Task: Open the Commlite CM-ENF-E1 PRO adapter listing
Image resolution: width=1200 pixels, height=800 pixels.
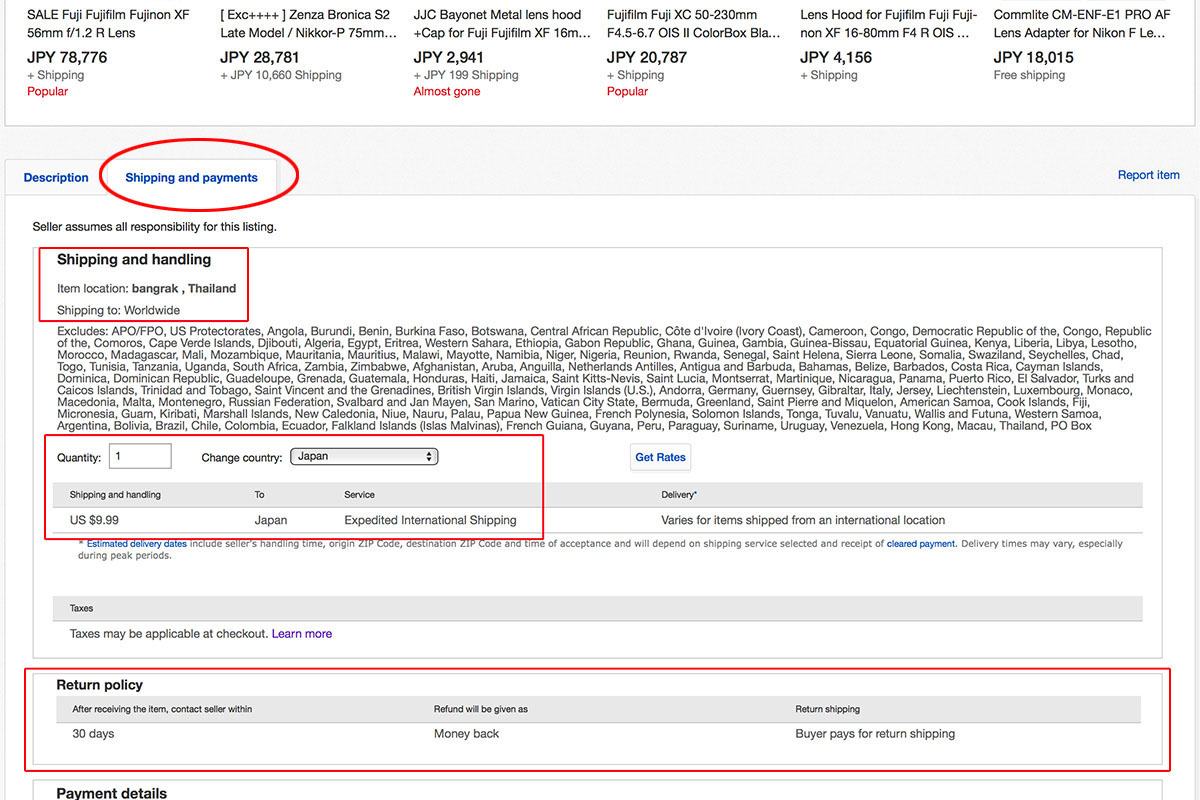Action: pos(1081,24)
